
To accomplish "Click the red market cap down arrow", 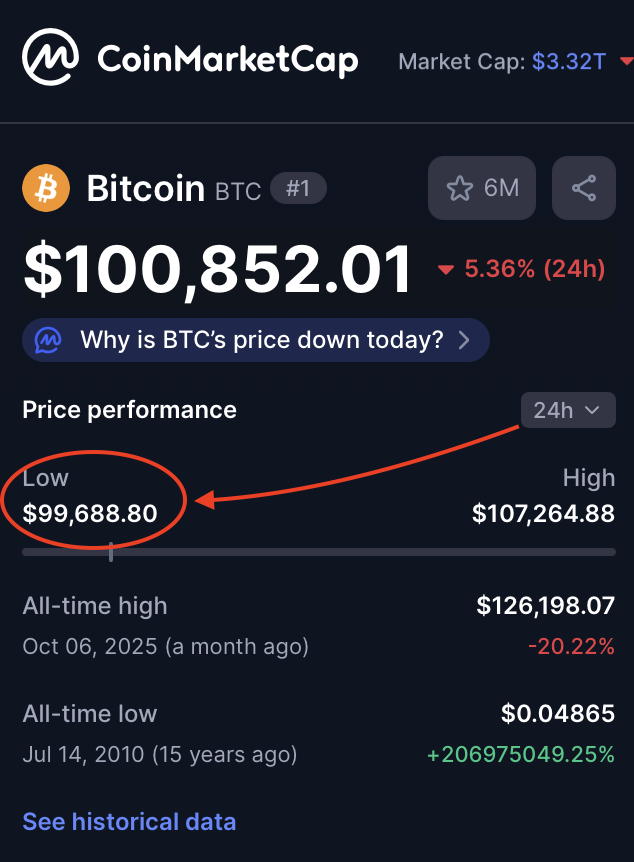I will pos(626,62).
